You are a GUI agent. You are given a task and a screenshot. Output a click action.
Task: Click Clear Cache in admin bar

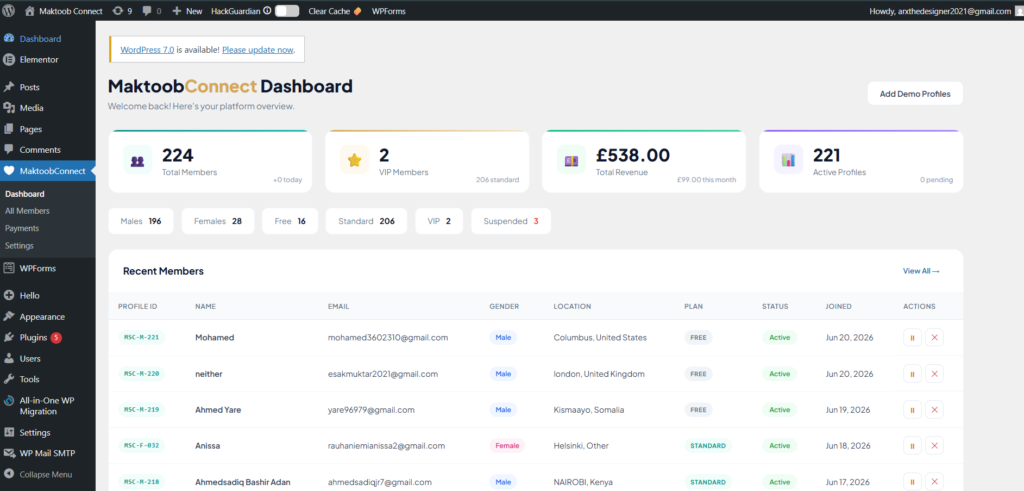334,11
